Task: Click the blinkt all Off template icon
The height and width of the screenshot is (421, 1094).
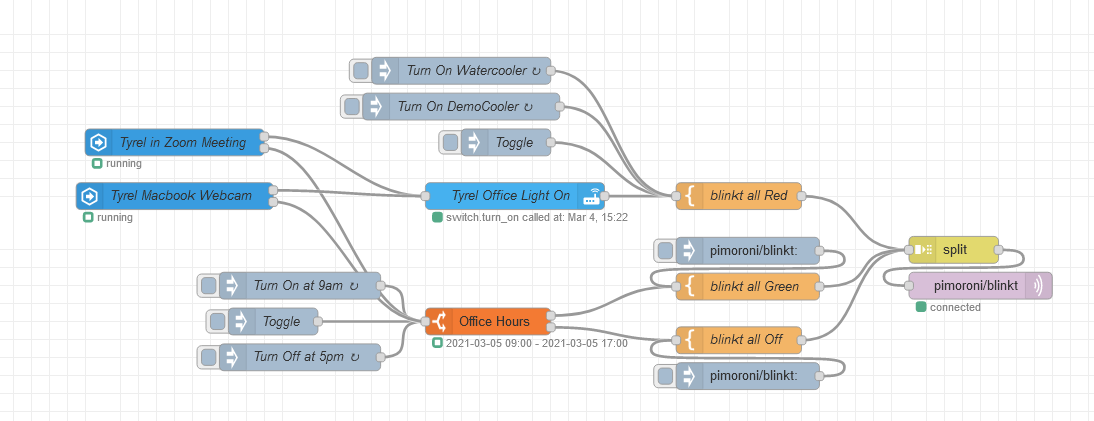Action: tap(690, 340)
